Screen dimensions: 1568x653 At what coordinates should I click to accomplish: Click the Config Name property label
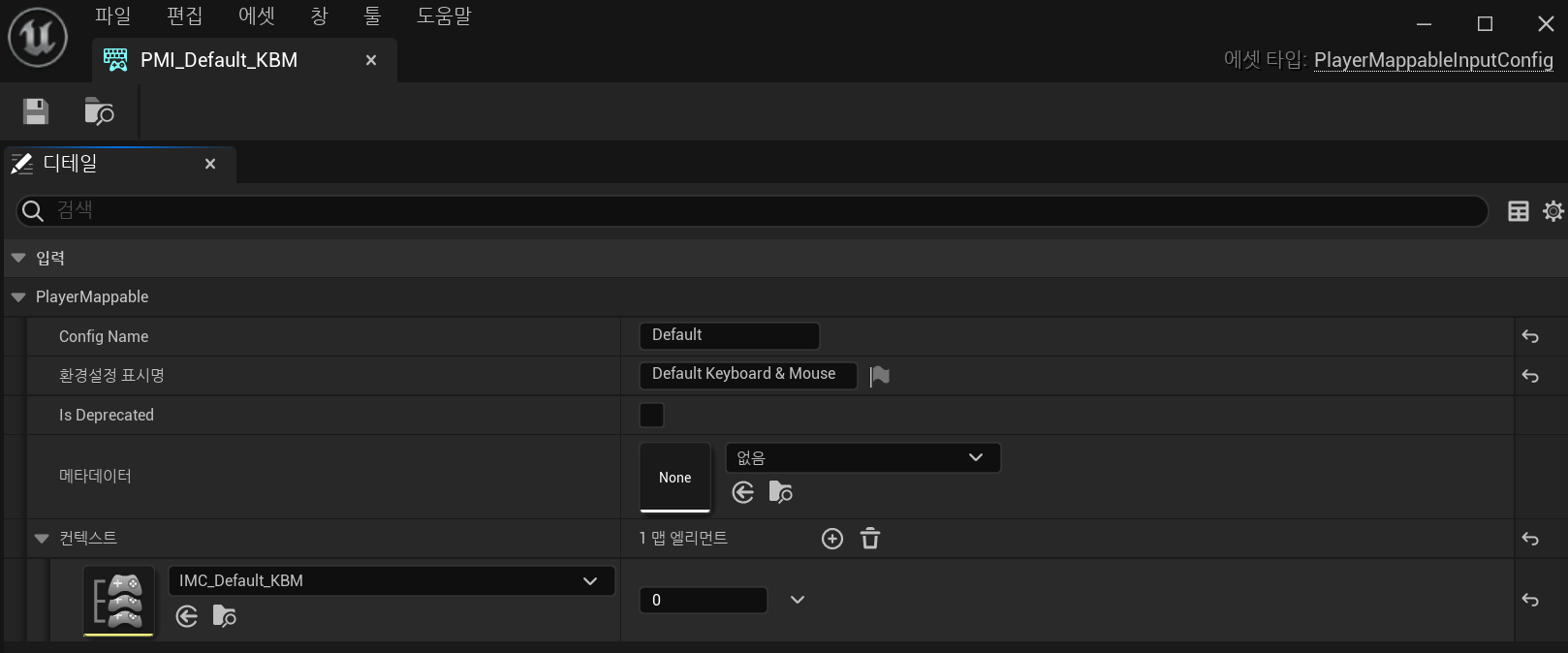(x=104, y=336)
